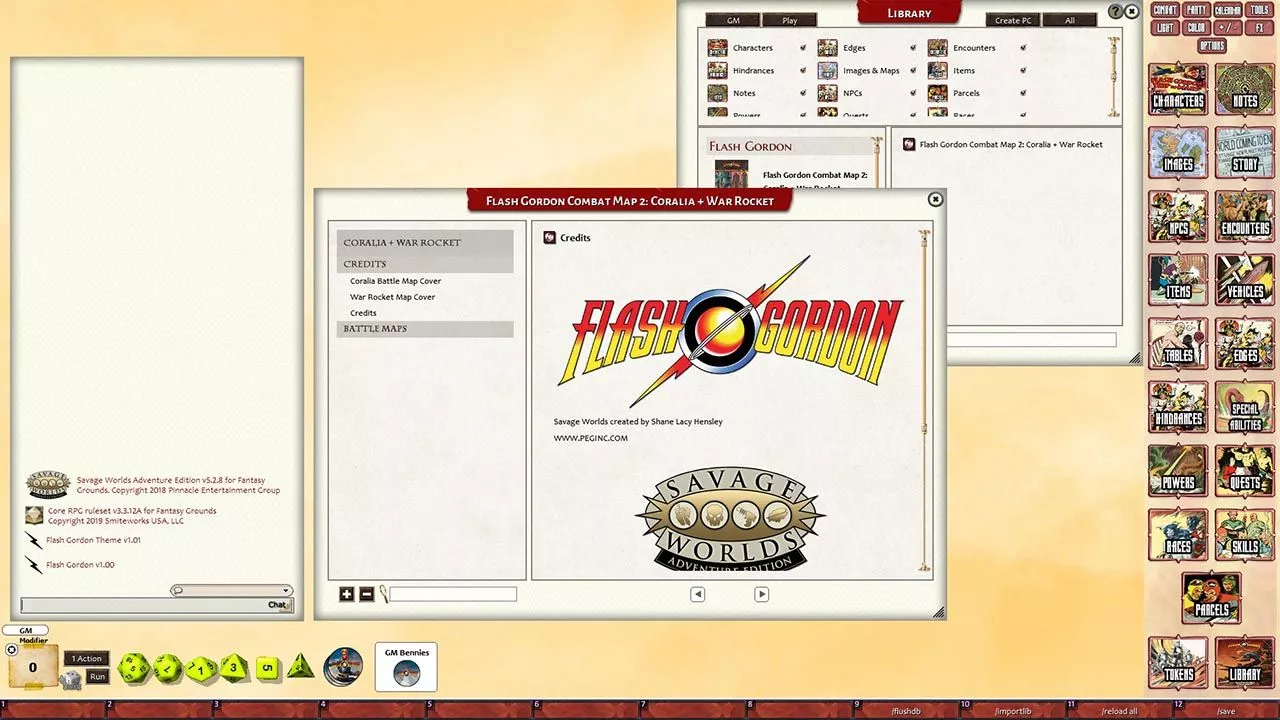Select the GM filter in Library
This screenshot has height=720, width=1280.
click(x=733, y=20)
